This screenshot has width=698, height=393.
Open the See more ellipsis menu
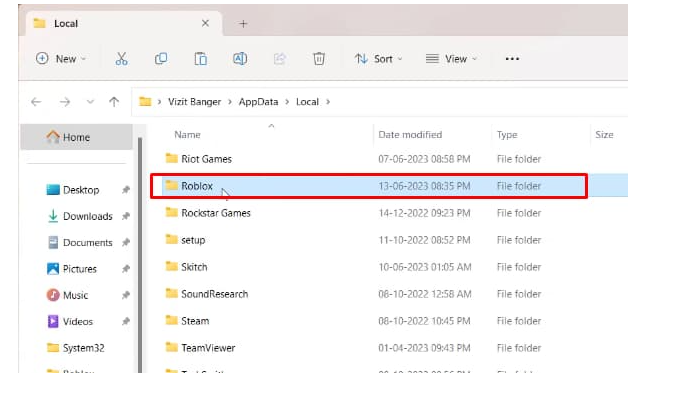[512, 59]
